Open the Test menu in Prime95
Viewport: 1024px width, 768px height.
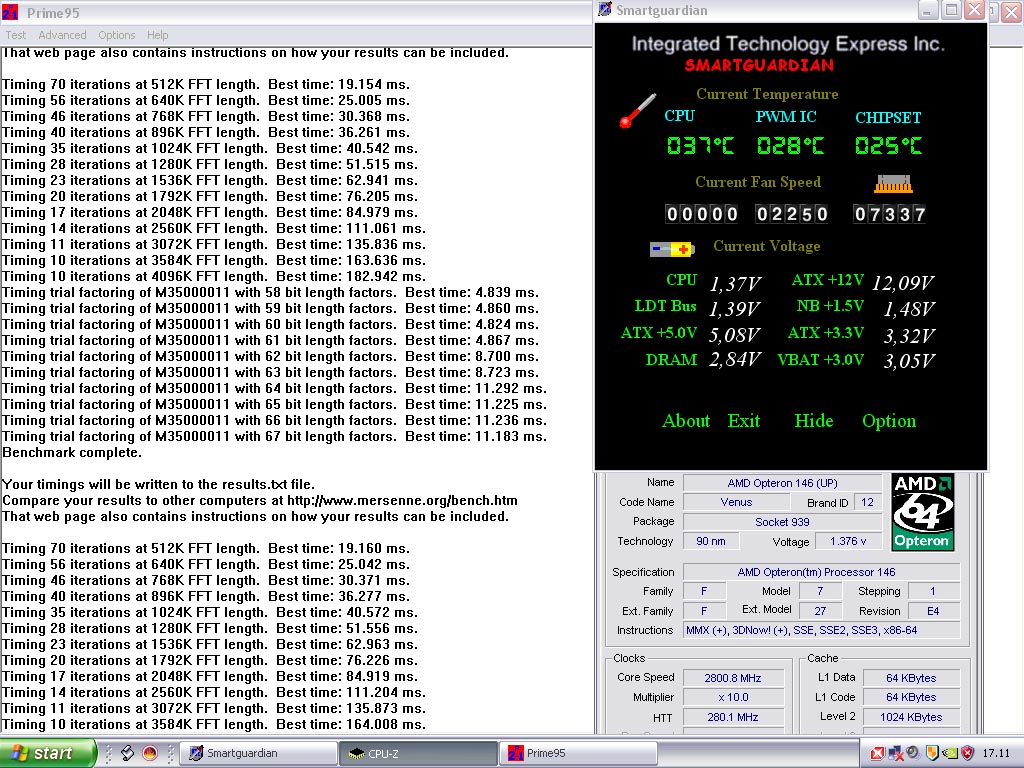pyautogui.click(x=16, y=35)
